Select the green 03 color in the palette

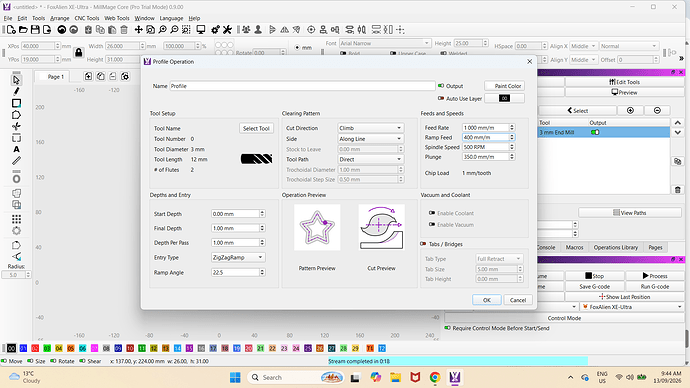[x=47, y=348]
